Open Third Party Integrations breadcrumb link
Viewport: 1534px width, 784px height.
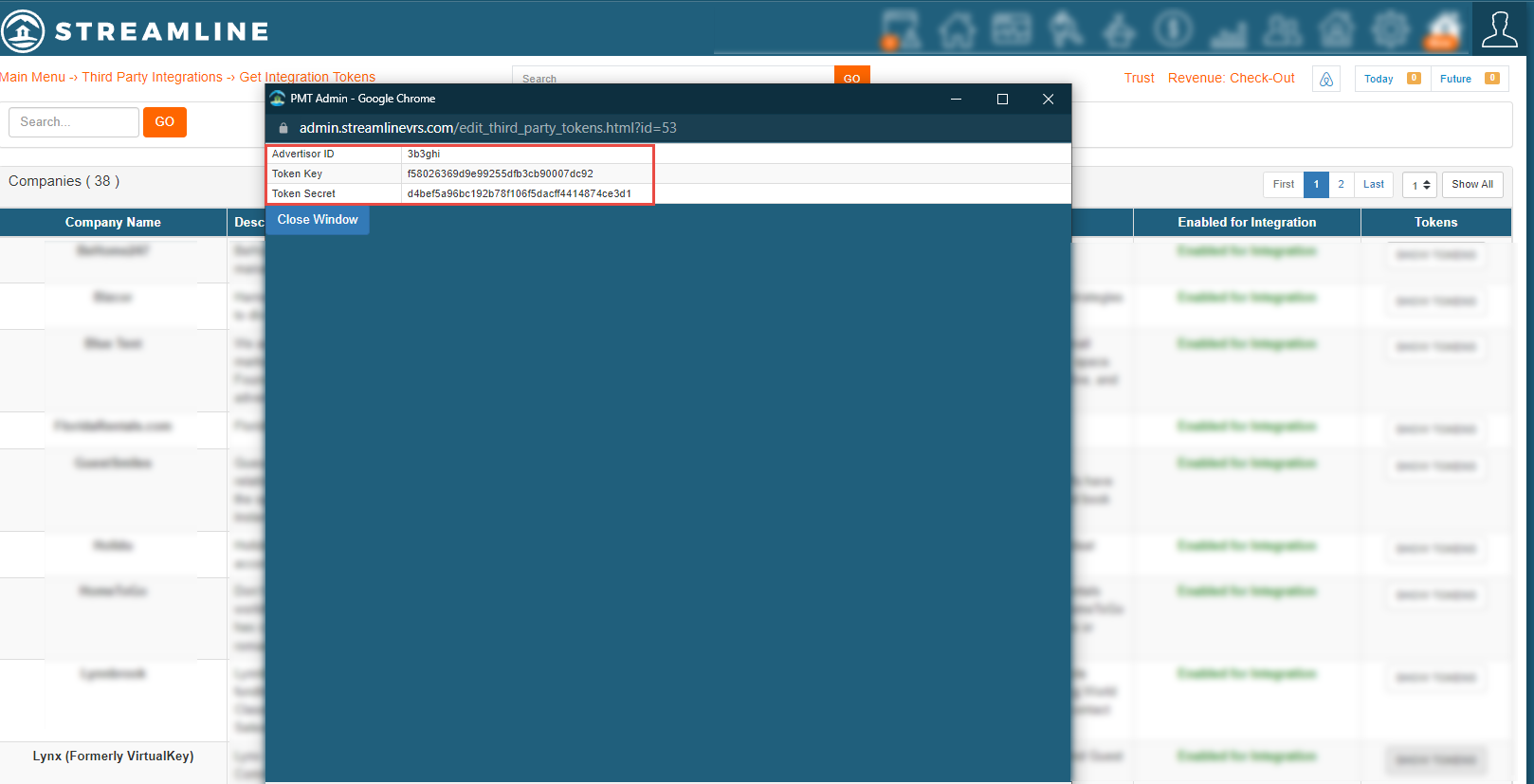pos(152,78)
